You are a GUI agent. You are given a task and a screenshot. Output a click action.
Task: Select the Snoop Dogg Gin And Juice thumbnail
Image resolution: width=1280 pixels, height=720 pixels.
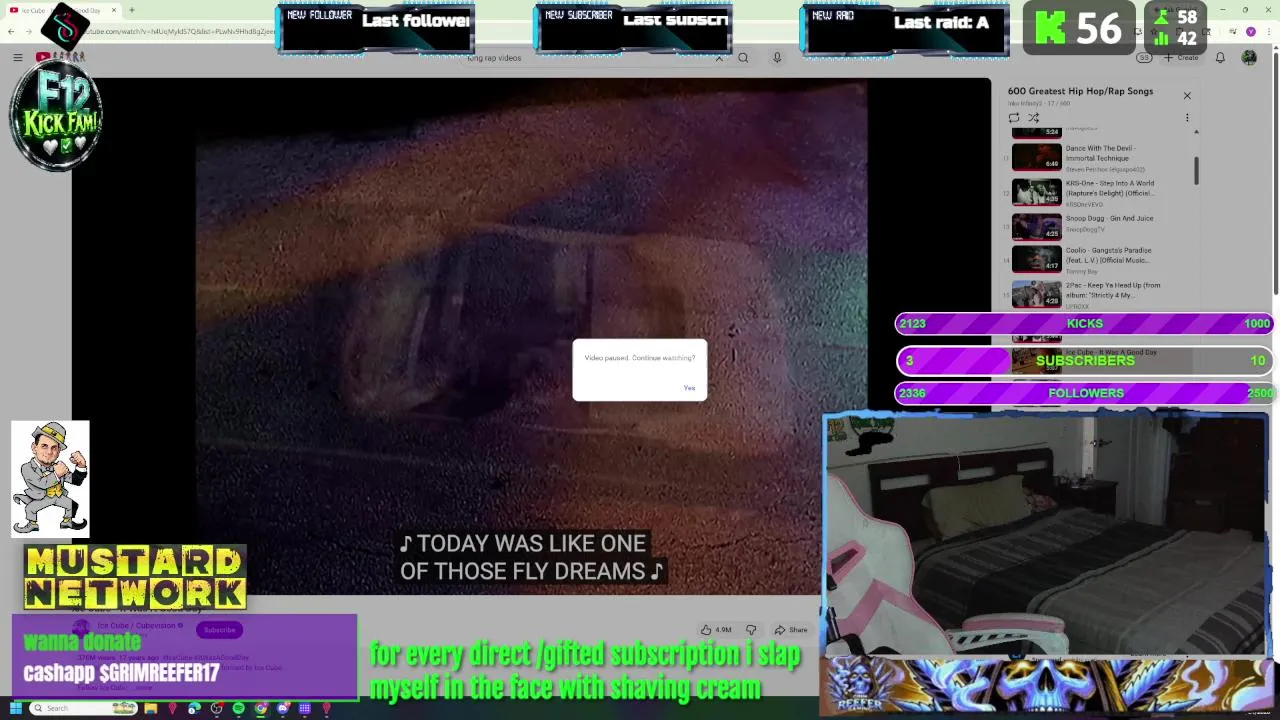click(1037, 226)
